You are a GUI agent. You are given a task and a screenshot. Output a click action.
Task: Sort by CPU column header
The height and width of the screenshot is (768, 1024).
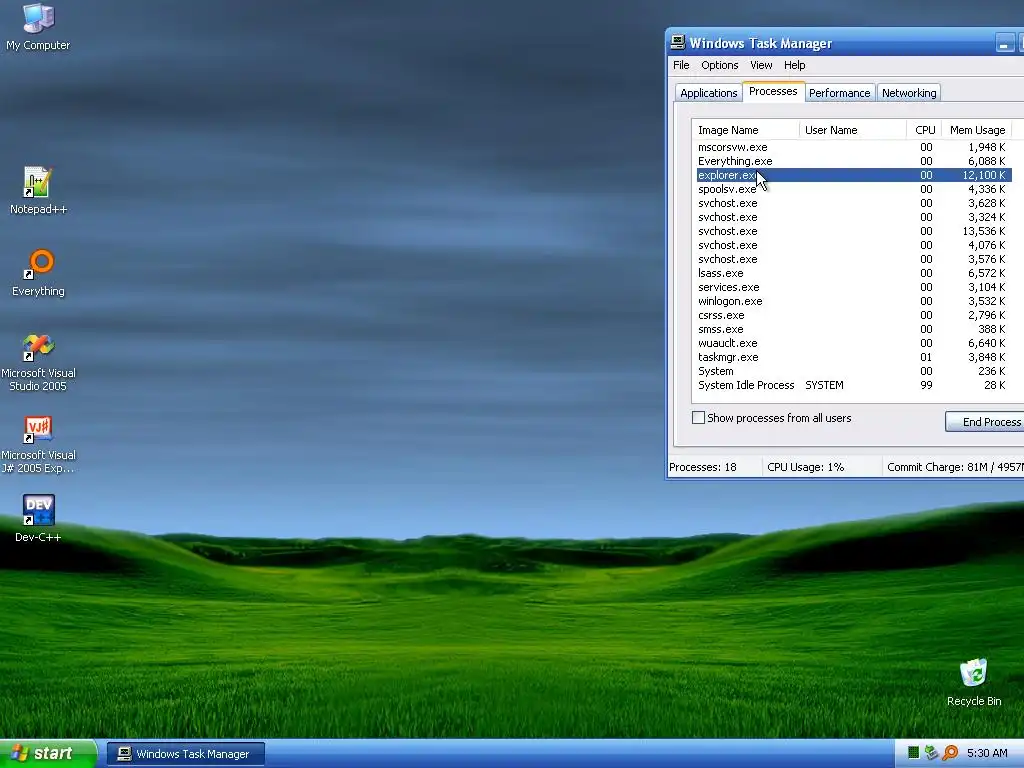click(925, 130)
